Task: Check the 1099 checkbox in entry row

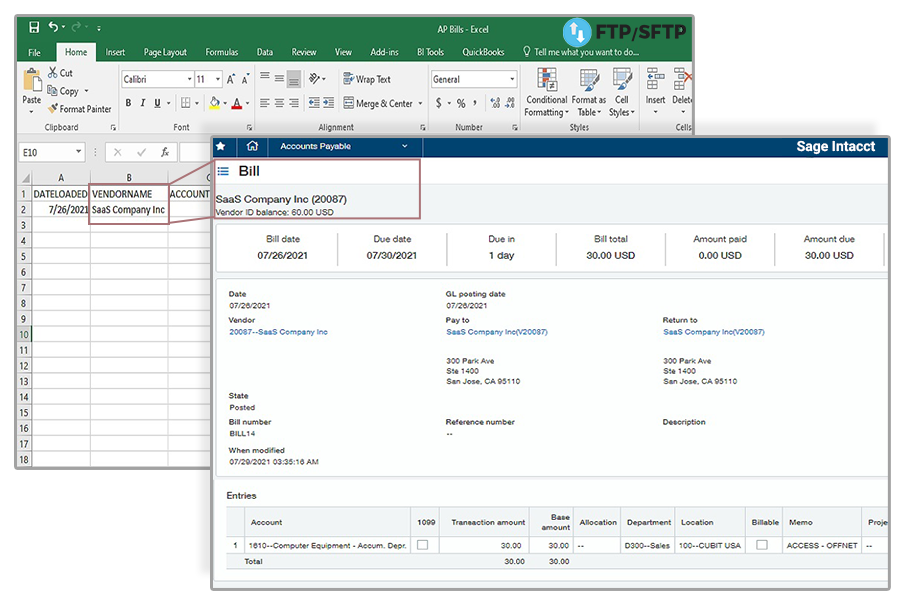Action: [421, 545]
